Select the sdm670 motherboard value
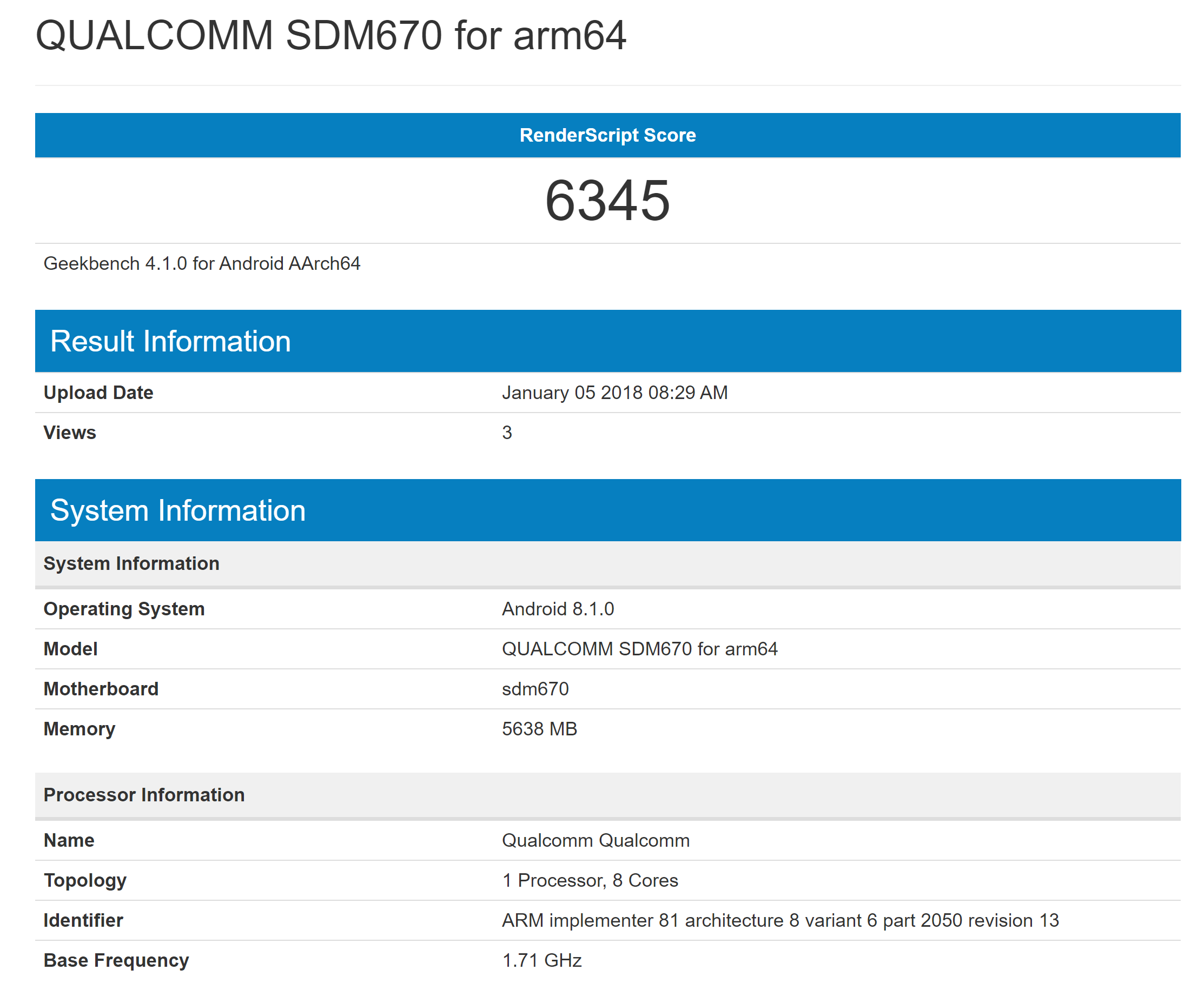The width and height of the screenshot is (1204, 983). [x=535, y=689]
